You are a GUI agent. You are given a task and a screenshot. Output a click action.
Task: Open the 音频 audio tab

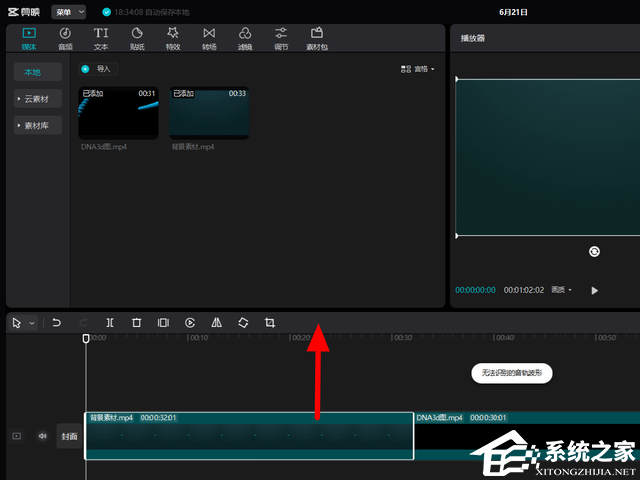65,39
